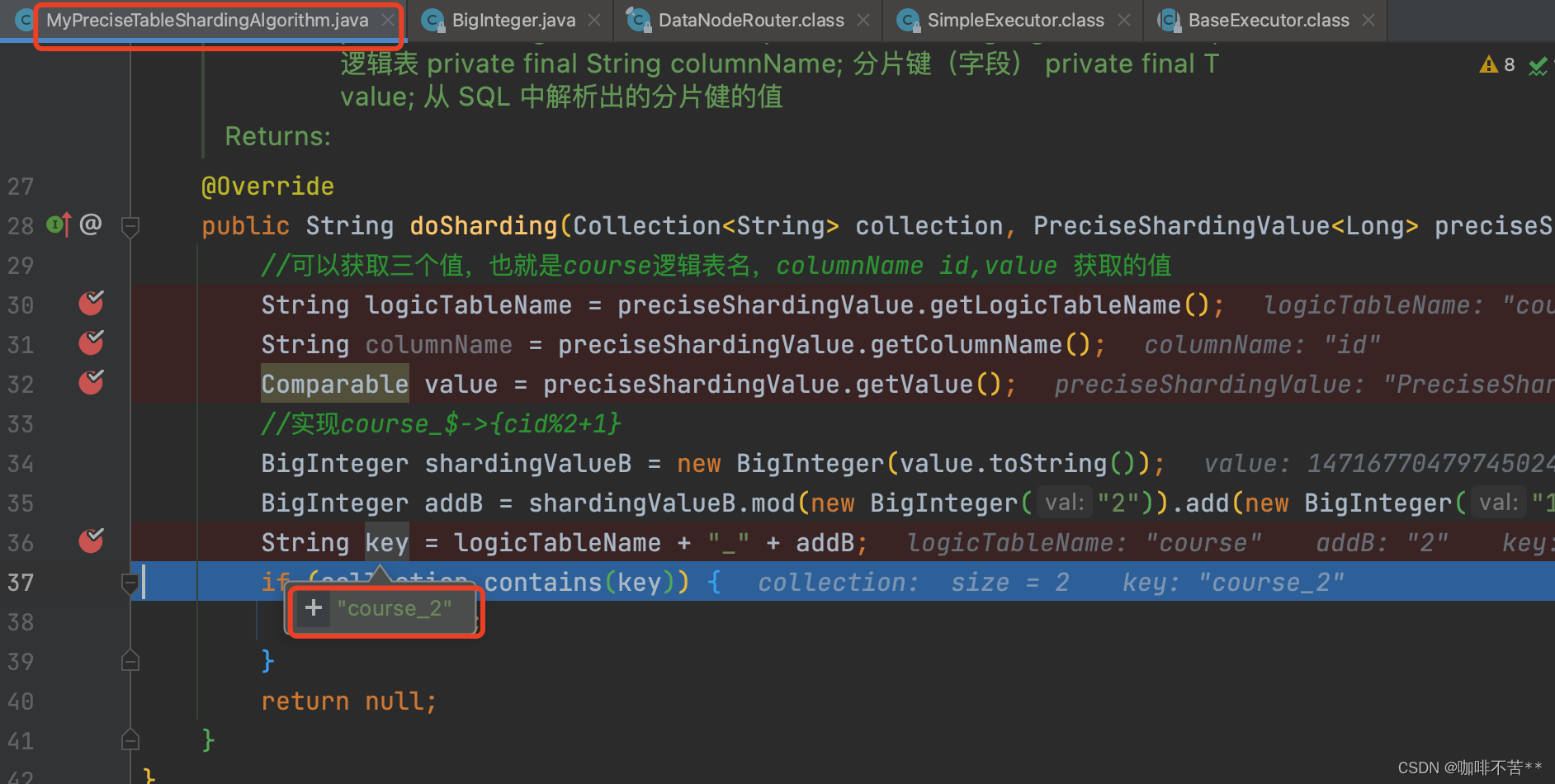Toggle the breakpoint on line 32
Viewport: 1555px width, 784px height.
91,382
